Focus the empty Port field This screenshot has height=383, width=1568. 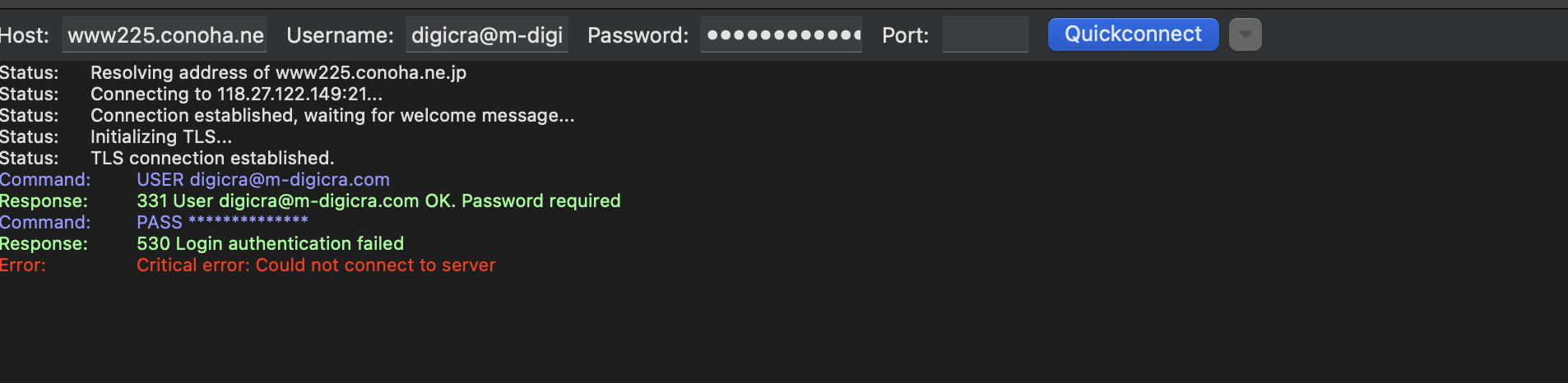(985, 35)
